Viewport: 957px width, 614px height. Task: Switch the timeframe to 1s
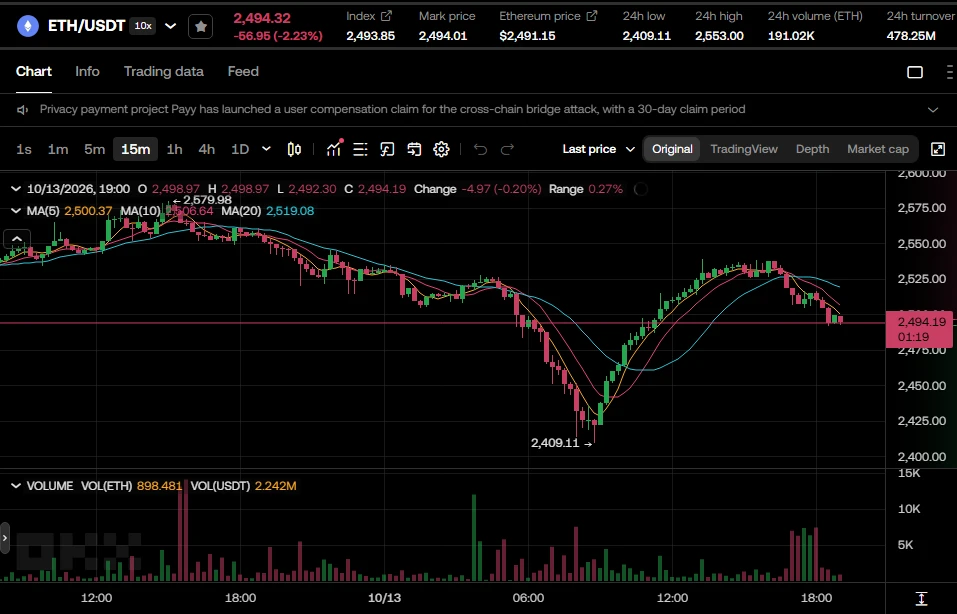(x=24, y=150)
